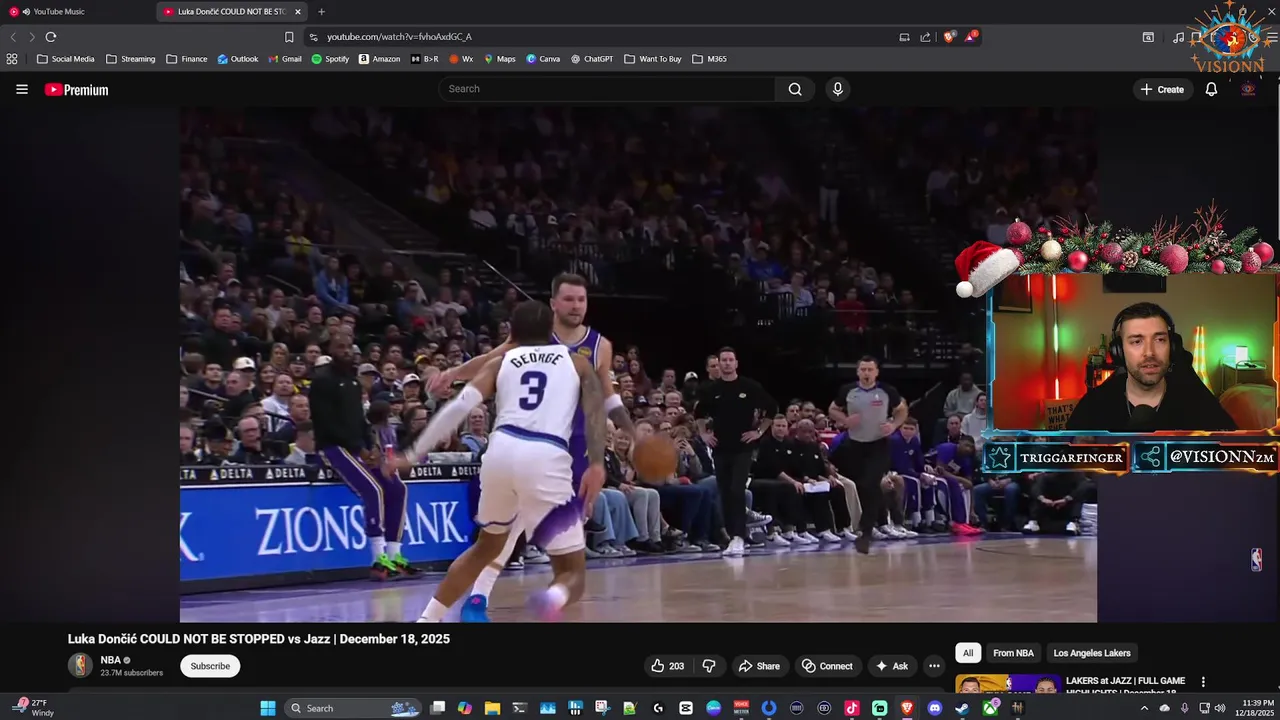Click the search magnifier button
Viewport: 1280px width, 720px height.
point(795,89)
